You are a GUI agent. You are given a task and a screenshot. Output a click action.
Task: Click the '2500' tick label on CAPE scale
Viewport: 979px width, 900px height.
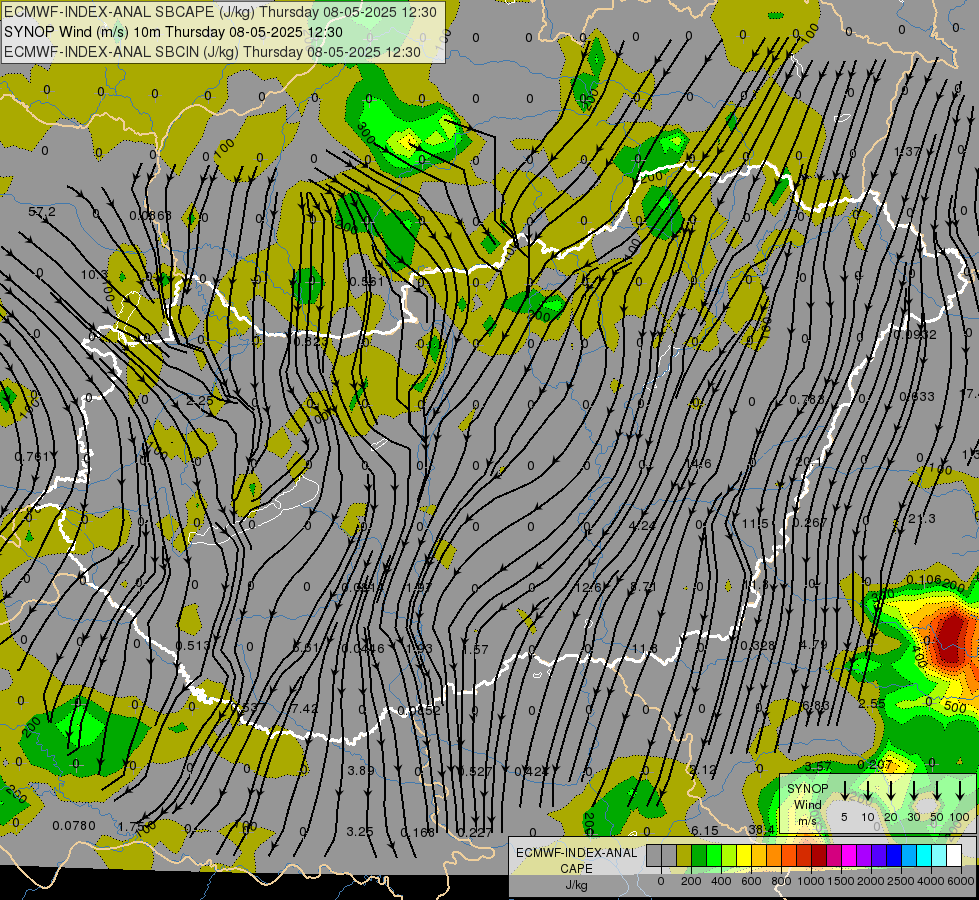point(901,881)
